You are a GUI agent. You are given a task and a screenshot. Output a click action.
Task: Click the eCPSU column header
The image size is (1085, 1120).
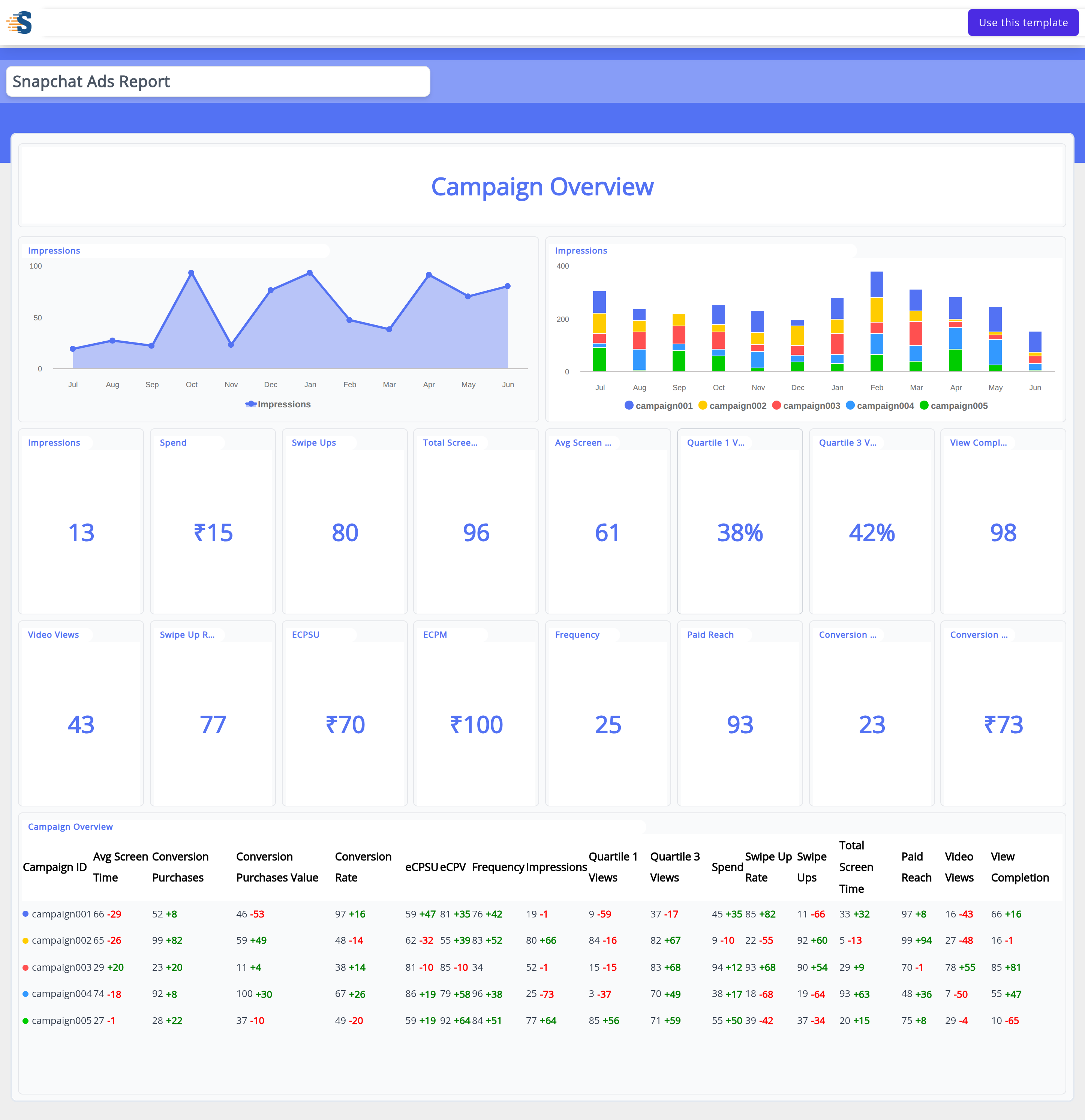(x=421, y=867)
